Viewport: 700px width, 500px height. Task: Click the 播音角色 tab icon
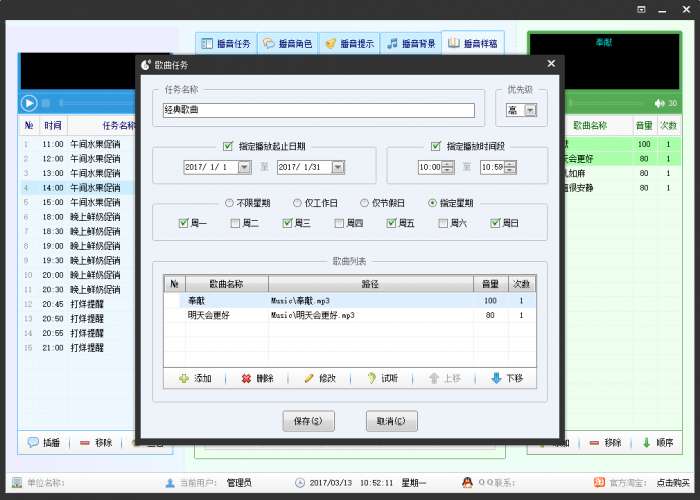[x=268, y=43]
